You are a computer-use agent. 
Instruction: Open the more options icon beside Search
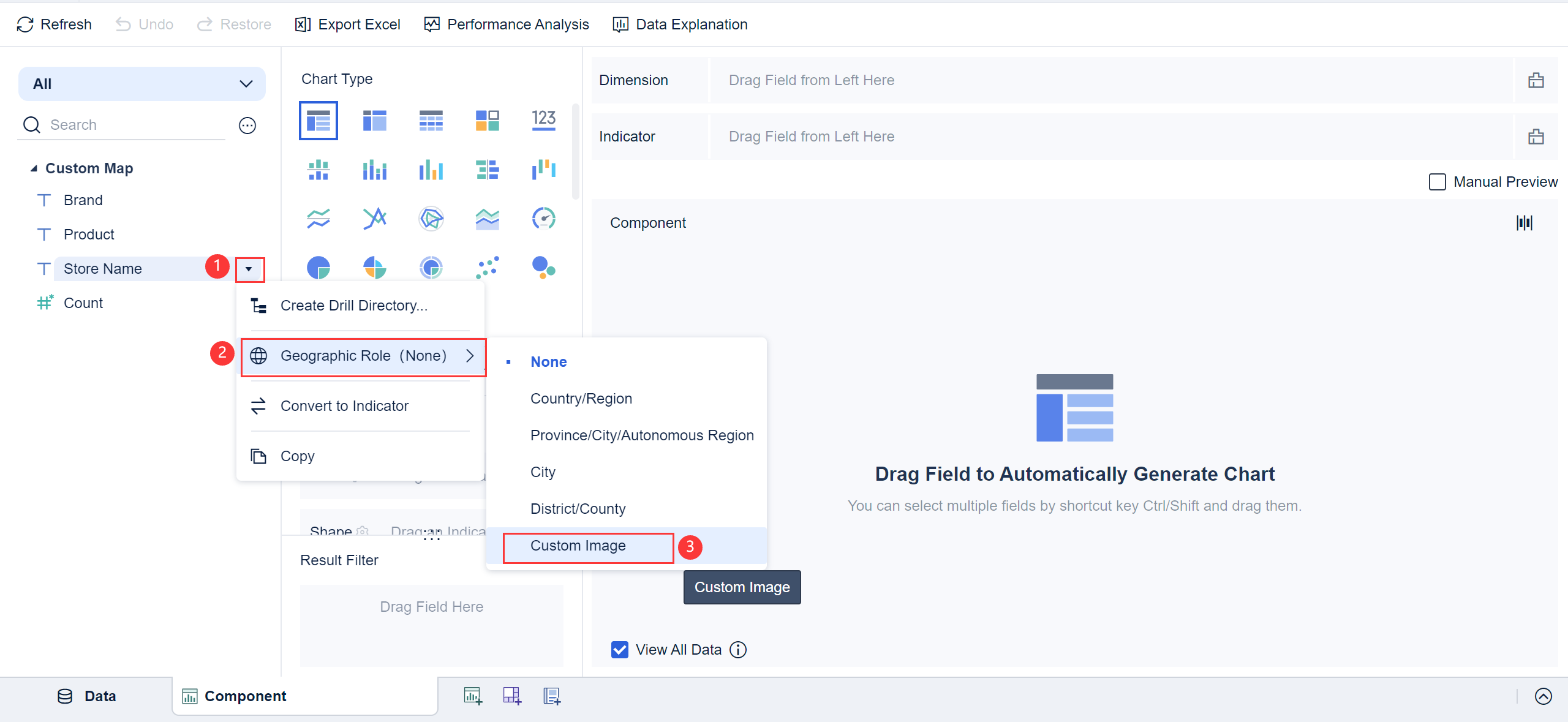[x=247, y=126]
